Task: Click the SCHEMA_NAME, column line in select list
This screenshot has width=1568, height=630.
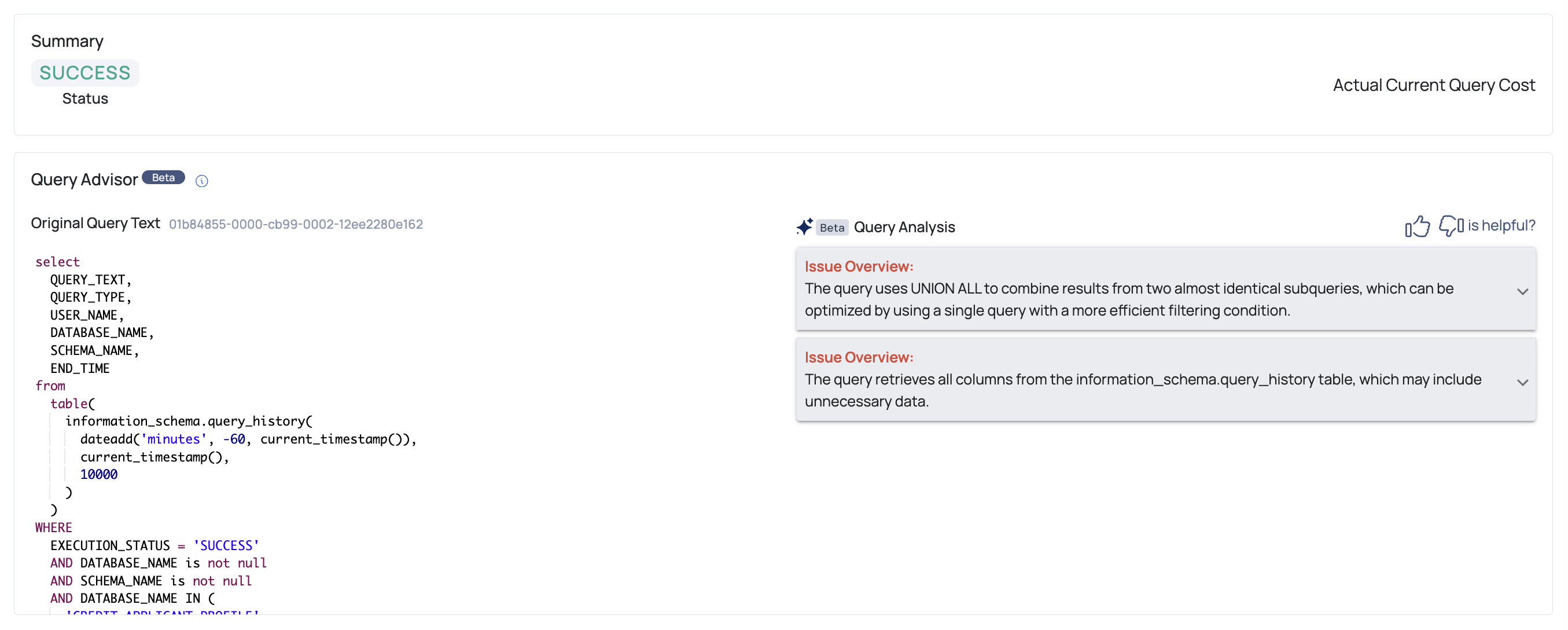Action: point(94,350)
